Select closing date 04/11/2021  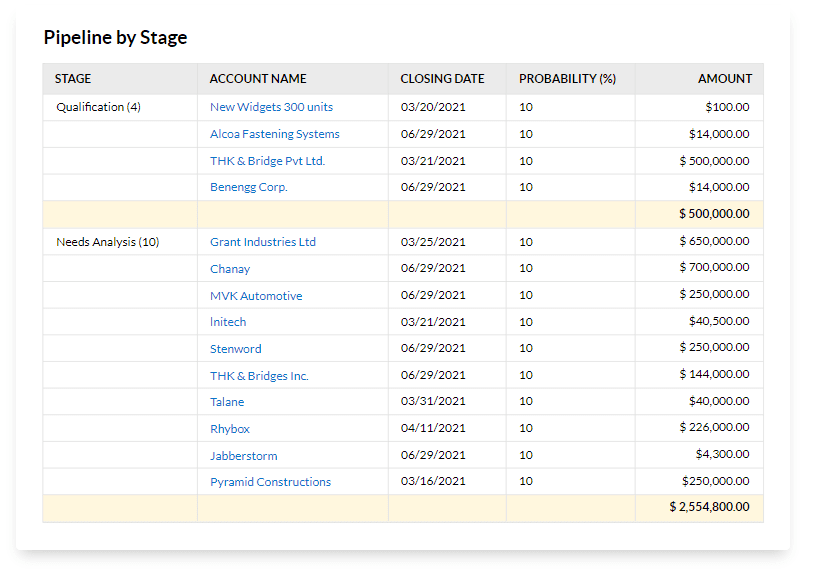click(433, 428)
